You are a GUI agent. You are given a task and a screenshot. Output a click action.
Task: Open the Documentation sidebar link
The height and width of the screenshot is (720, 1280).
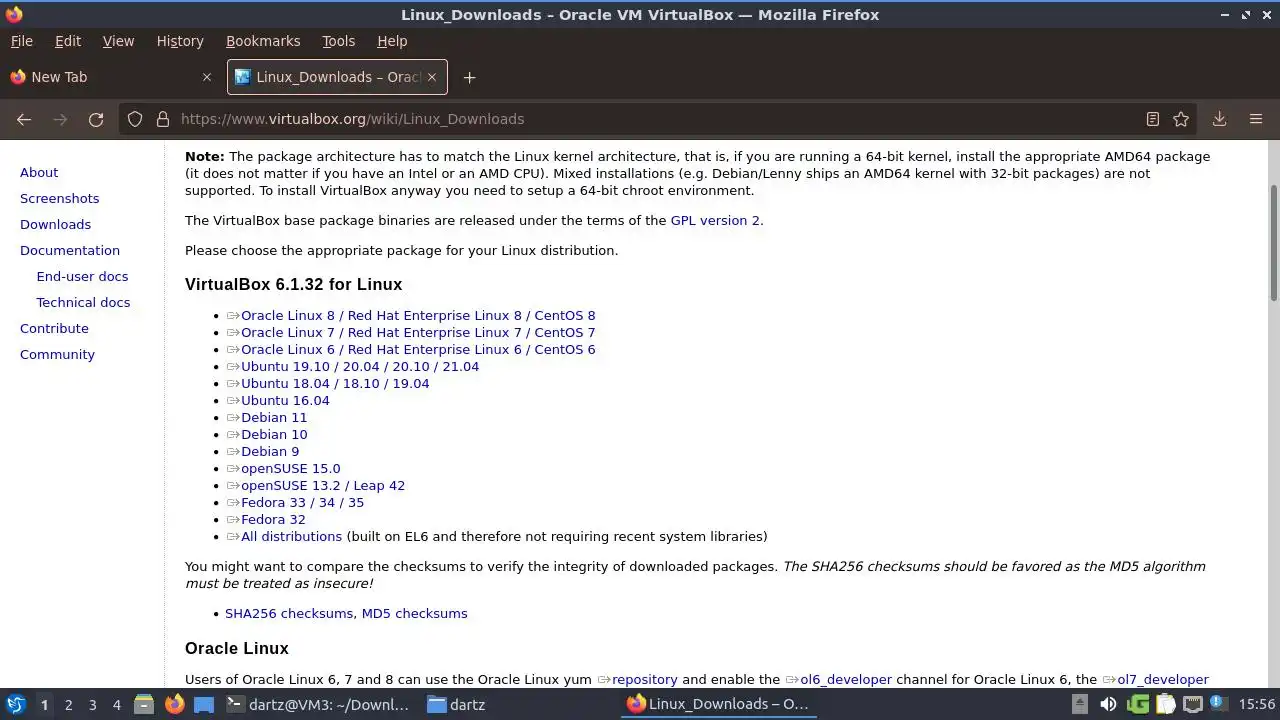[x=70, y=250]
